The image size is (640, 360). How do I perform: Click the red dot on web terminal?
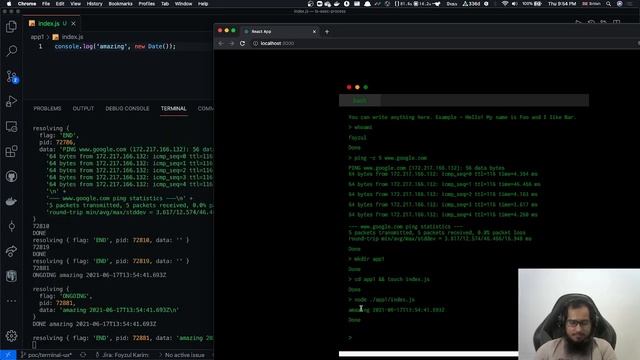349,87
